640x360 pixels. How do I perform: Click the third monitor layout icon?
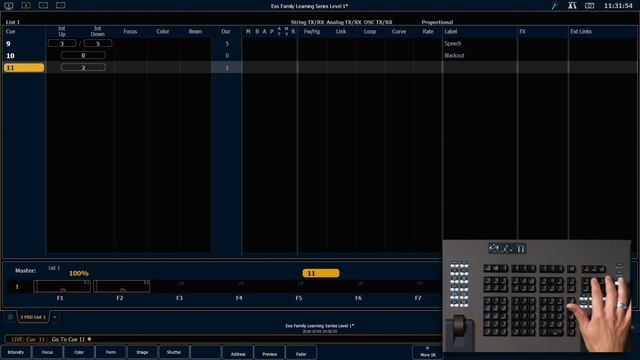43,6
